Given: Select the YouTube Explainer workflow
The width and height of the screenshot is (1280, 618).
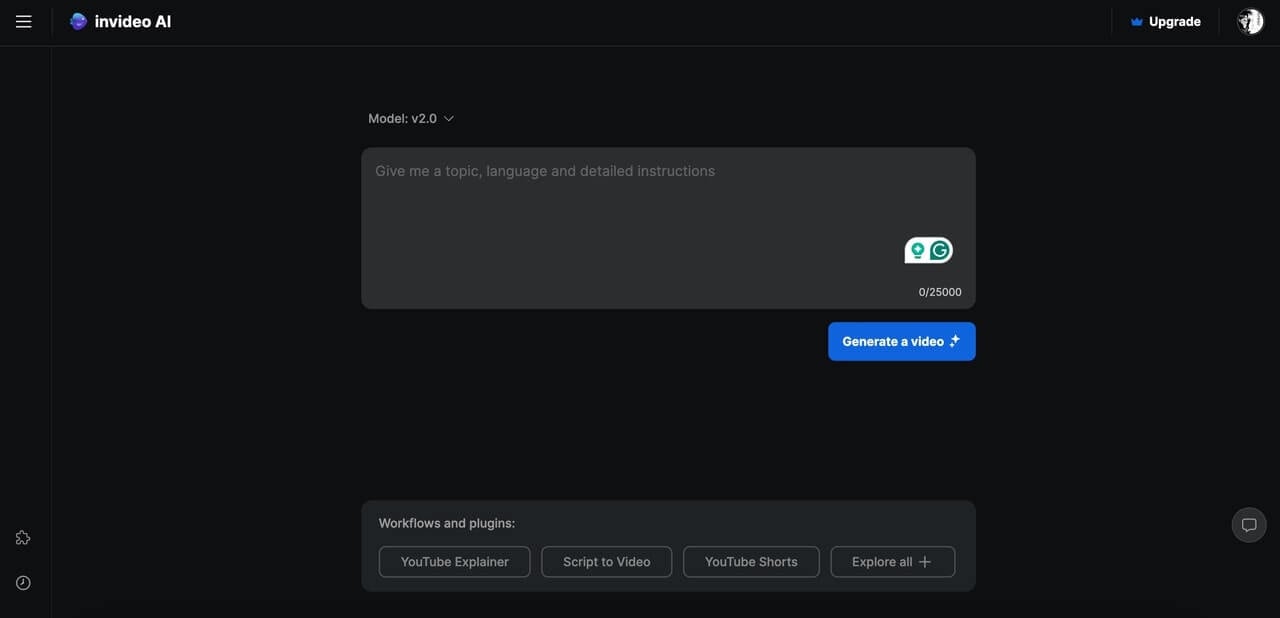Looking at the screenshot, I should point(454,562).
